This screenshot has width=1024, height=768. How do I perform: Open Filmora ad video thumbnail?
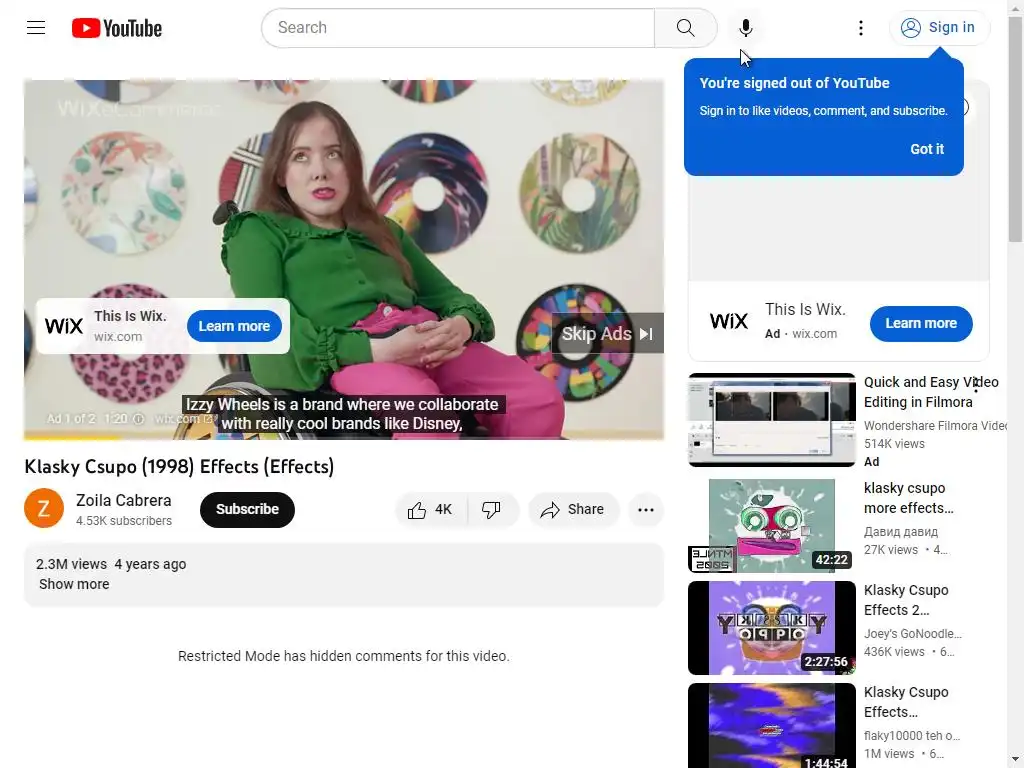771,420
